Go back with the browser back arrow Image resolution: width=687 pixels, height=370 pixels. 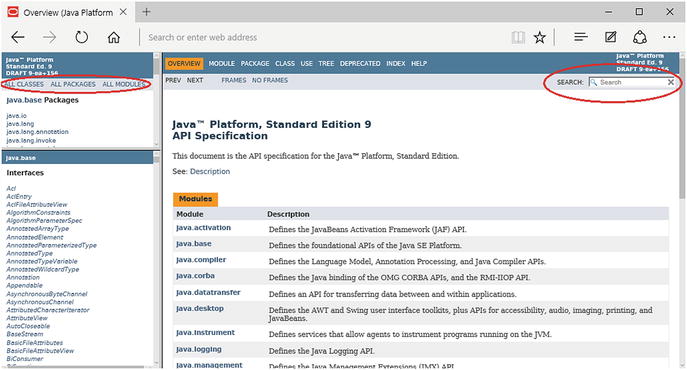coord(18,37)
